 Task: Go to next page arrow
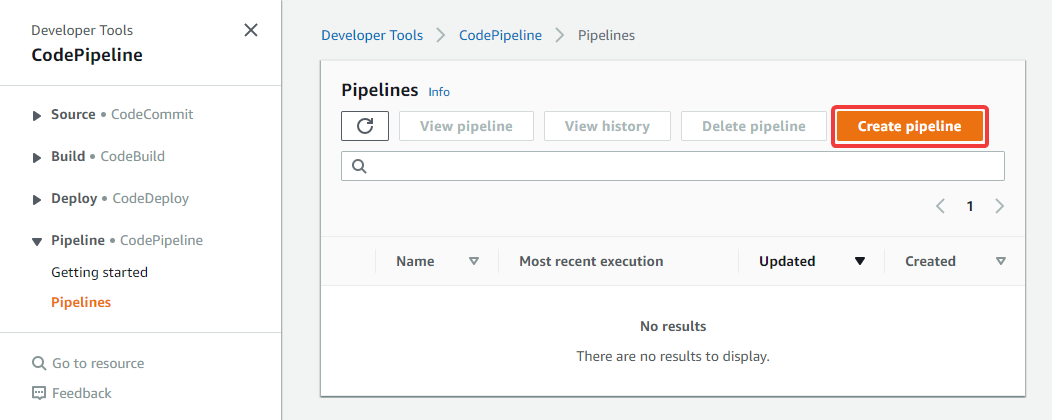coord(1000,206)
